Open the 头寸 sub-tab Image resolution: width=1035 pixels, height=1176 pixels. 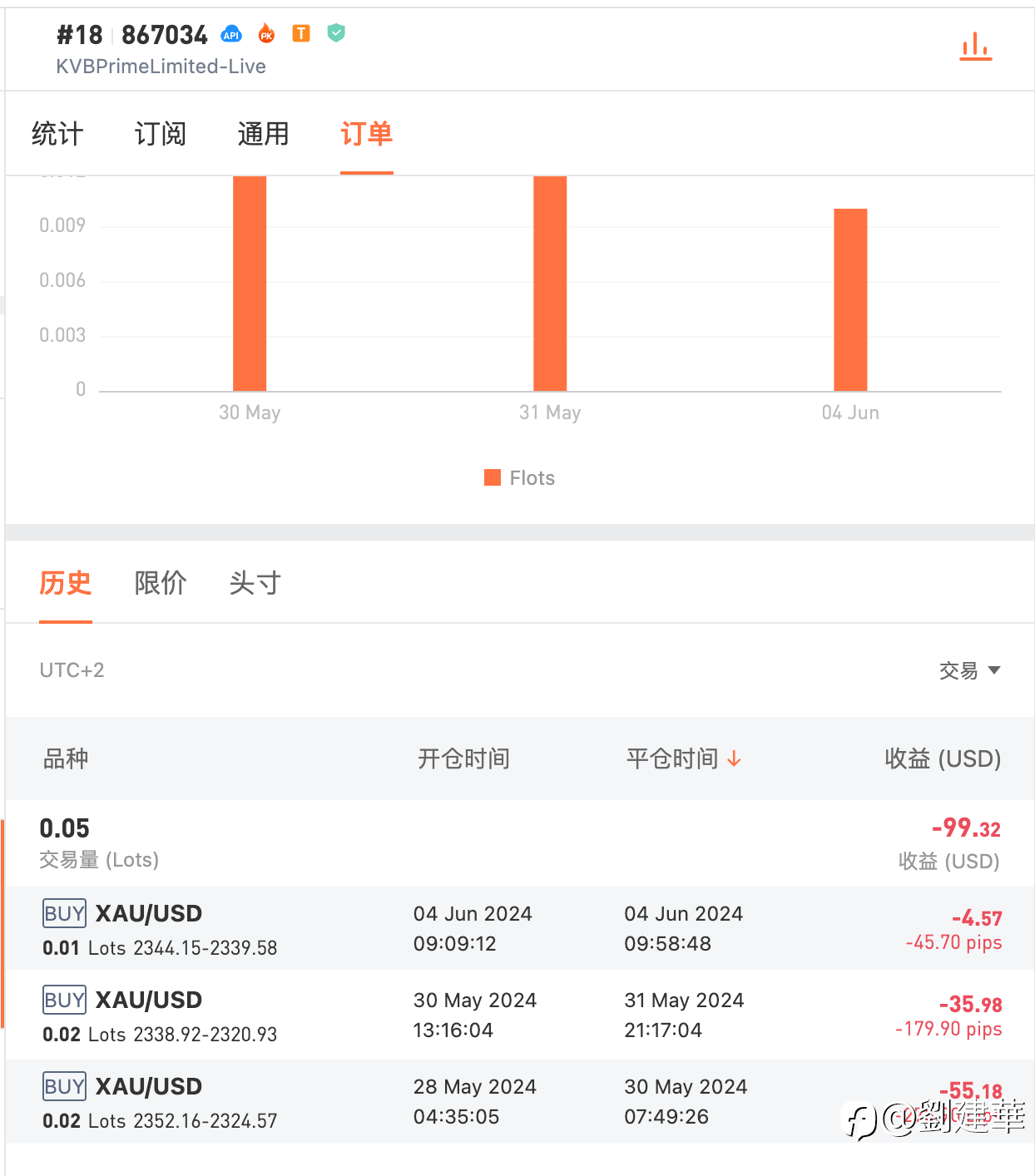[255, 583]
